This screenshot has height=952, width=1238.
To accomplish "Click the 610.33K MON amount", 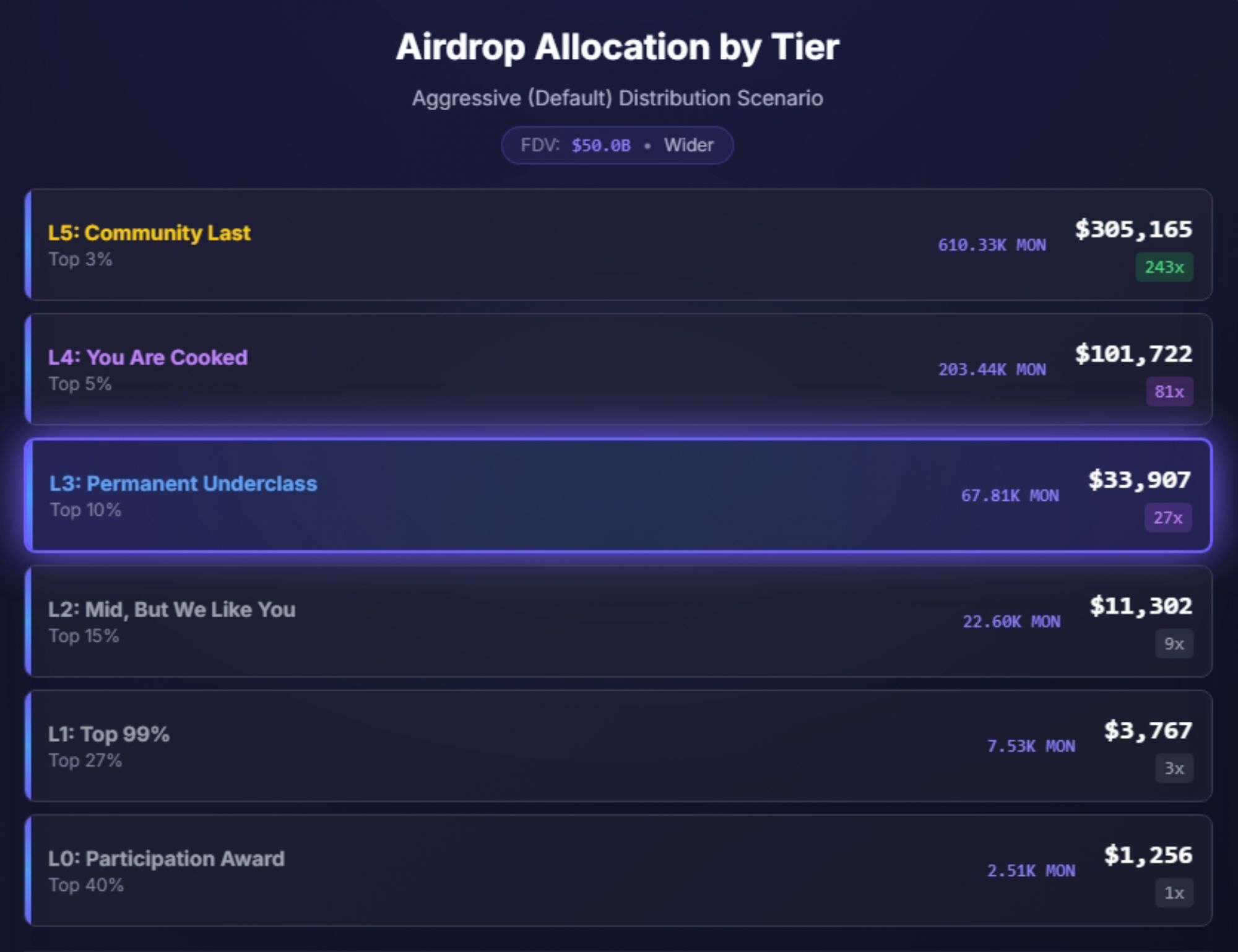I will point(992,245).
